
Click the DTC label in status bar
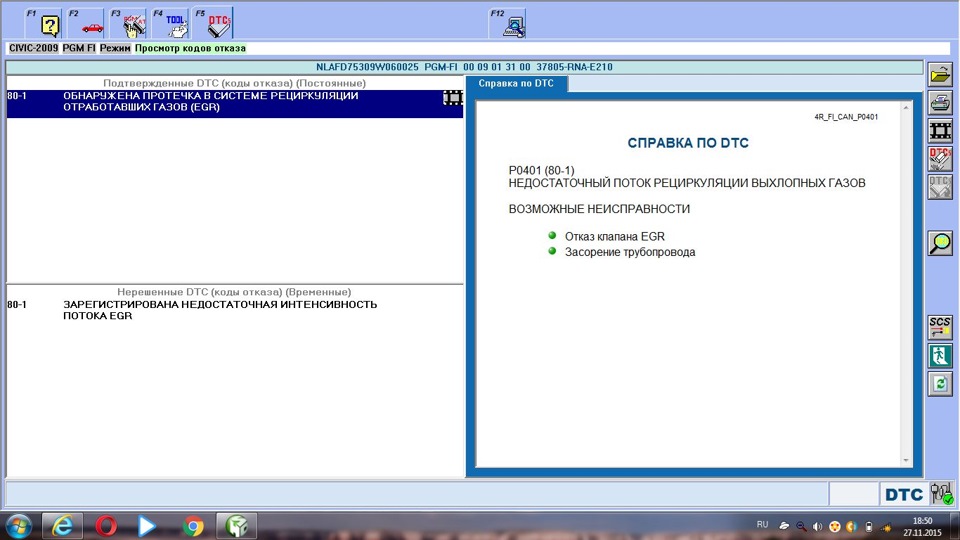pyautogui.click(x=904, y=495)
